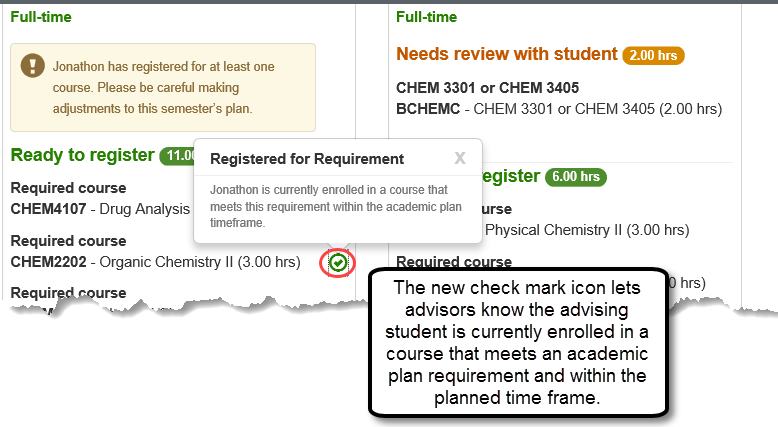Select the CHEM2202 Organic Chemistry II course
The height and width of the screenshot is (427, 778).
[x=155, y=262]
